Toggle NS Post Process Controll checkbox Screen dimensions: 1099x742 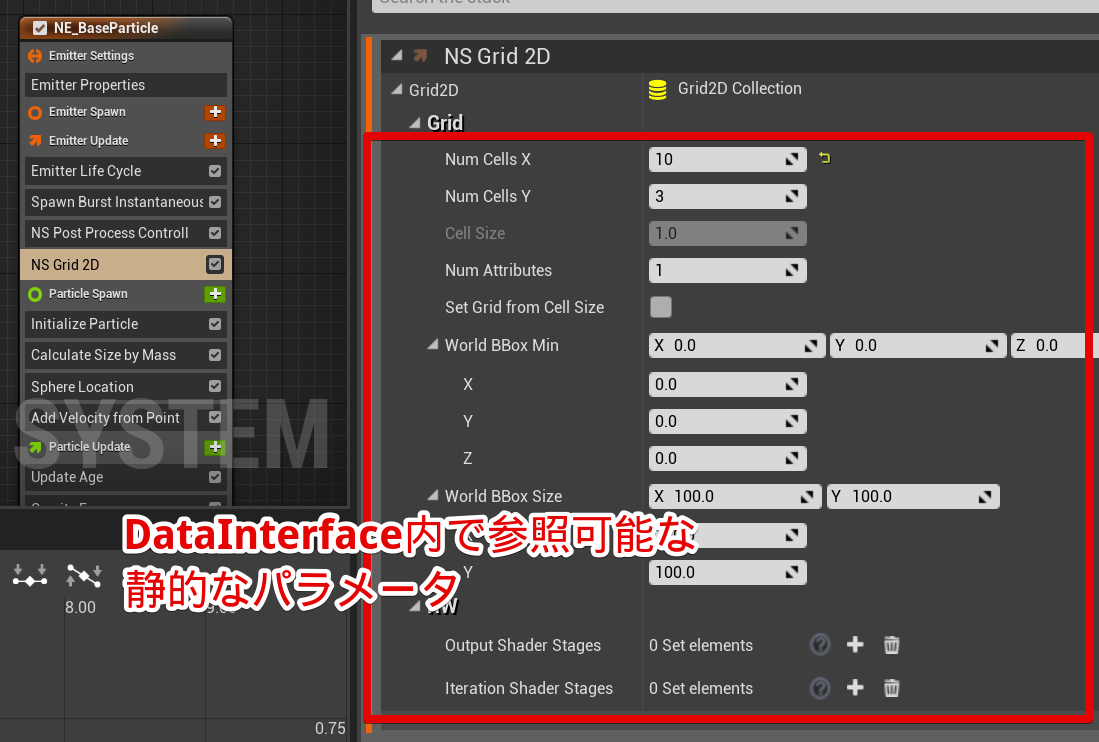click(x=215, y=233)
